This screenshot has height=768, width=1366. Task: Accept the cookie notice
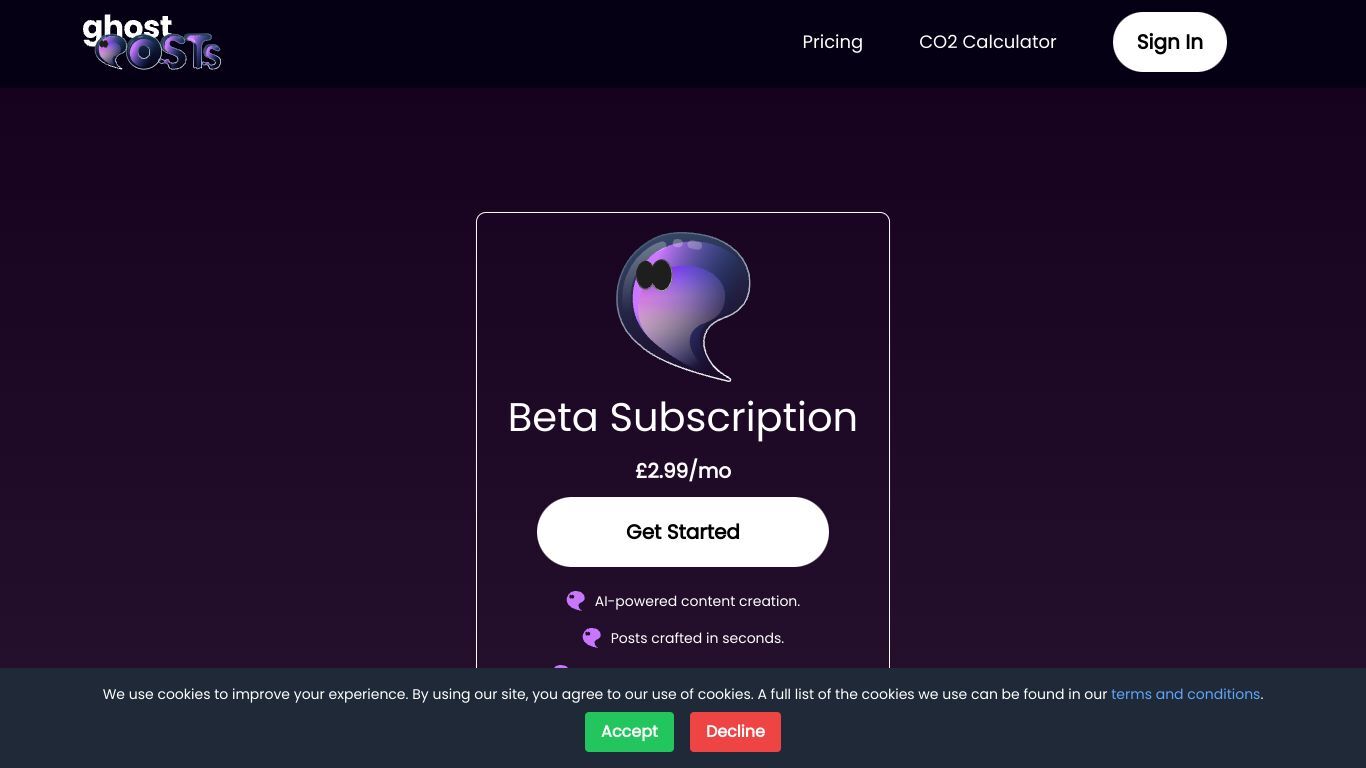point(629,731)
